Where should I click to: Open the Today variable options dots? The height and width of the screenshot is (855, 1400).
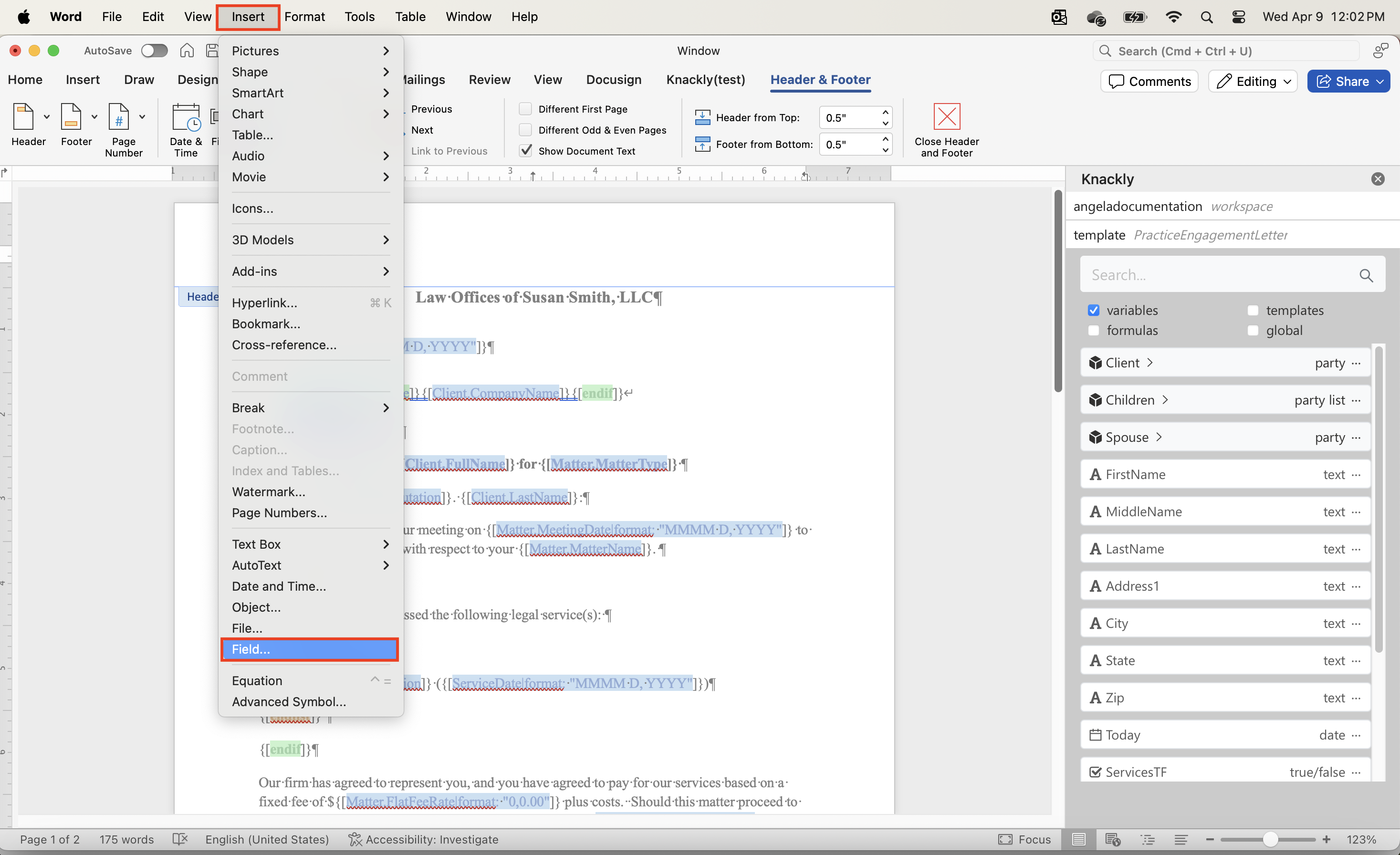[x=1356, y=735]
